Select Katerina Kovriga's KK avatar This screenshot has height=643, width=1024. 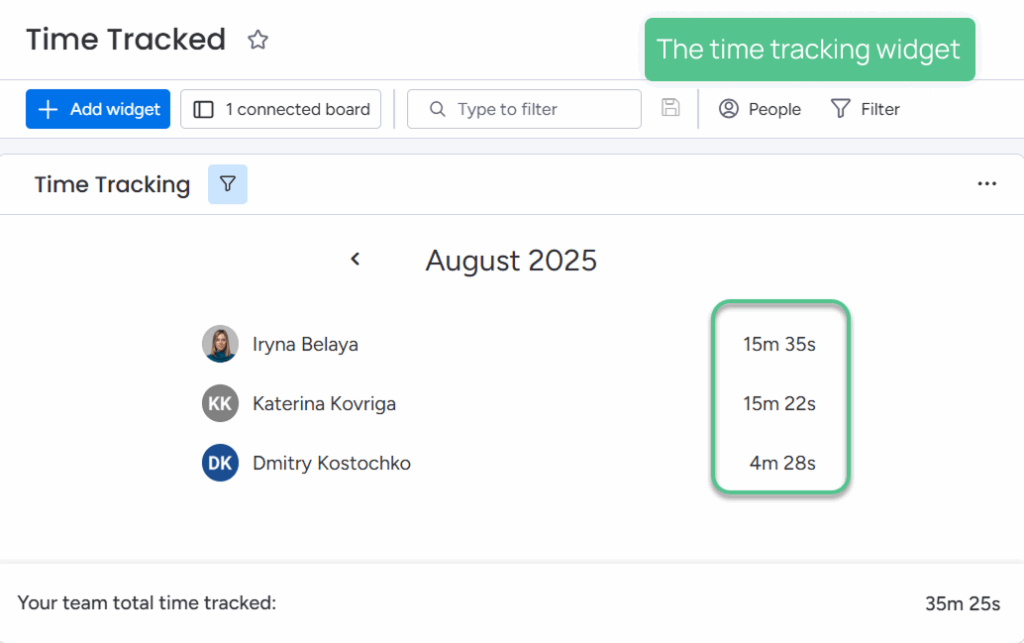point(220,403)
